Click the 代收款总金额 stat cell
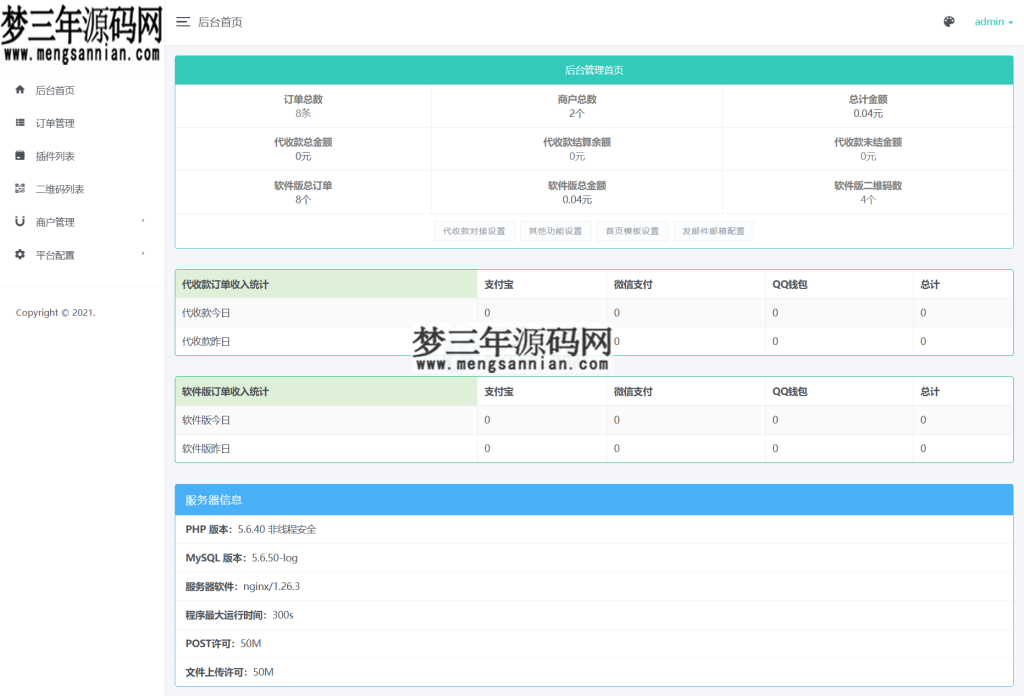The height and width of the screenshot is (696, 1024). tap(303, 149)
